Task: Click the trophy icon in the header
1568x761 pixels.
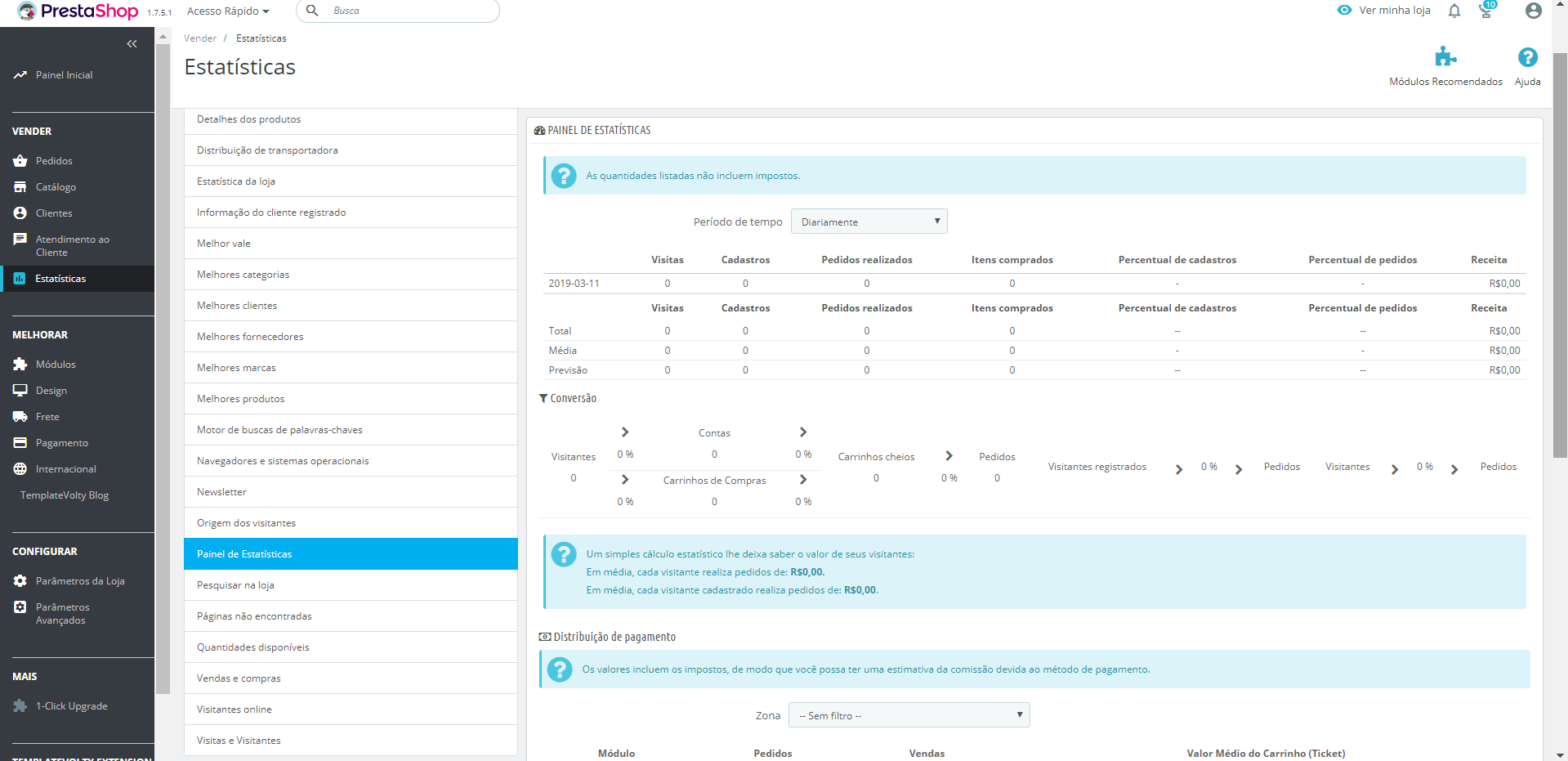Action: 1487,11
